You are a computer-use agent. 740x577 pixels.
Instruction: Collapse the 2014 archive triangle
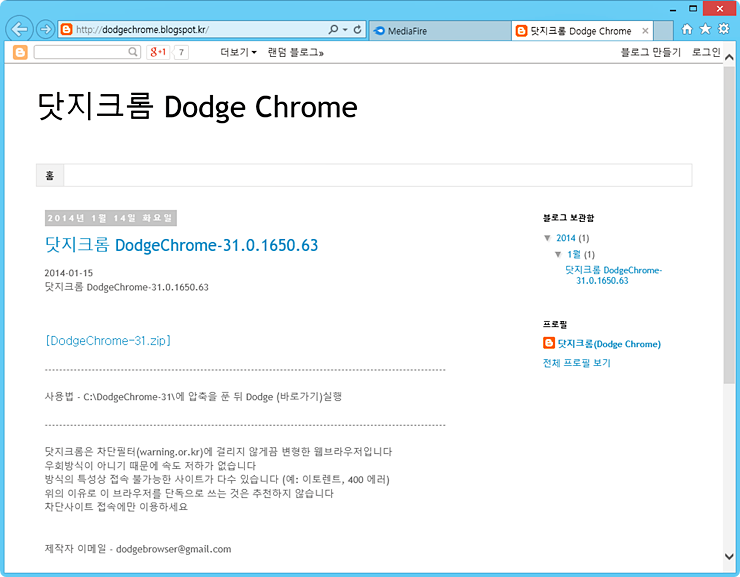click(547, 238)
